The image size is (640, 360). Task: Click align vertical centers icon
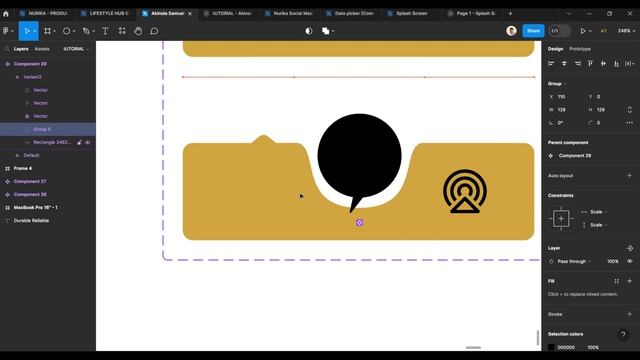pyautogui.click(x=603, y=64)
